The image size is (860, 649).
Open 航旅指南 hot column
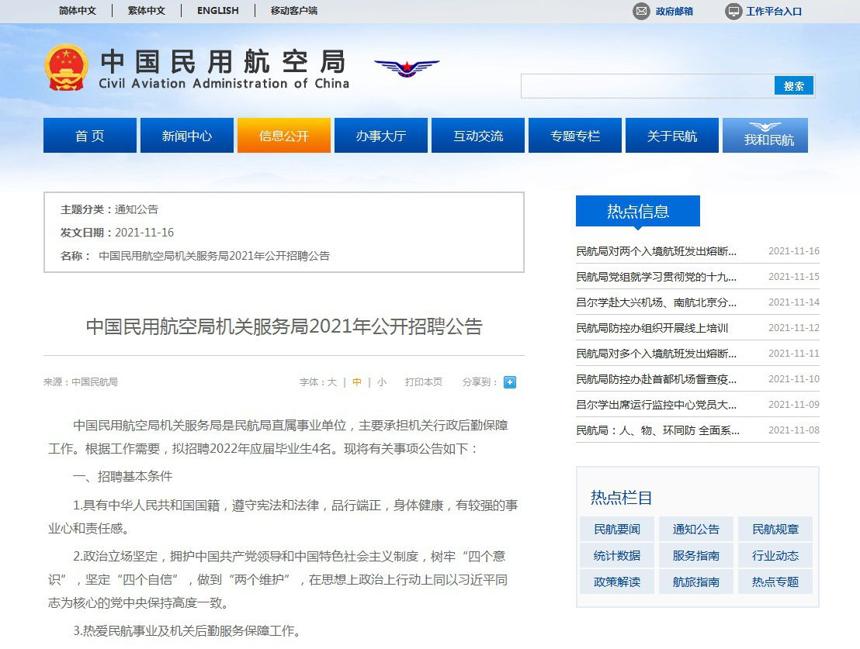pyautogui.click(x=696, y=582)
